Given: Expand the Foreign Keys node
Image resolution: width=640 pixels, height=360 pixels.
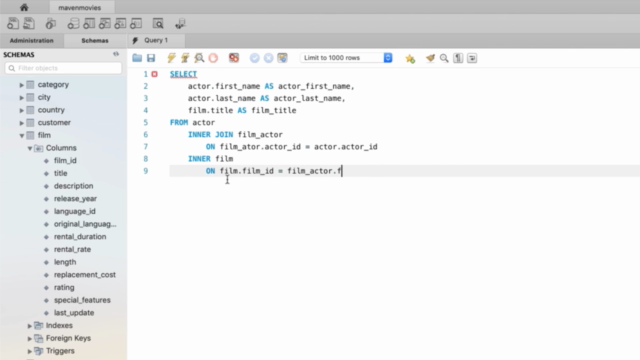Looking at the screenshot, I should point(29,338).
